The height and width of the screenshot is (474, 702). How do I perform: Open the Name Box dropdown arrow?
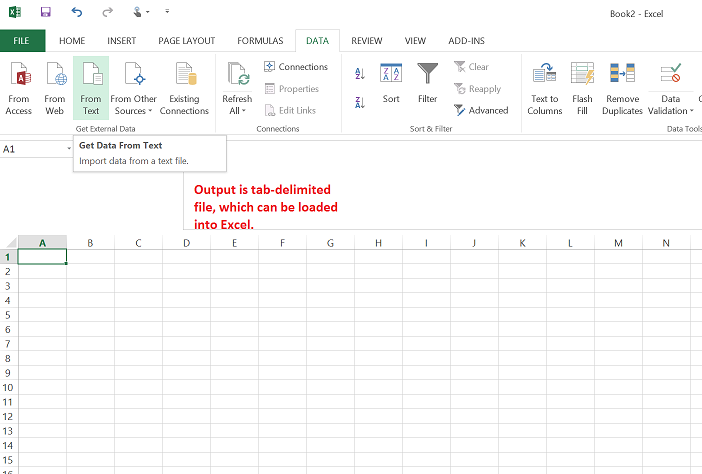[x=69, y=149]
